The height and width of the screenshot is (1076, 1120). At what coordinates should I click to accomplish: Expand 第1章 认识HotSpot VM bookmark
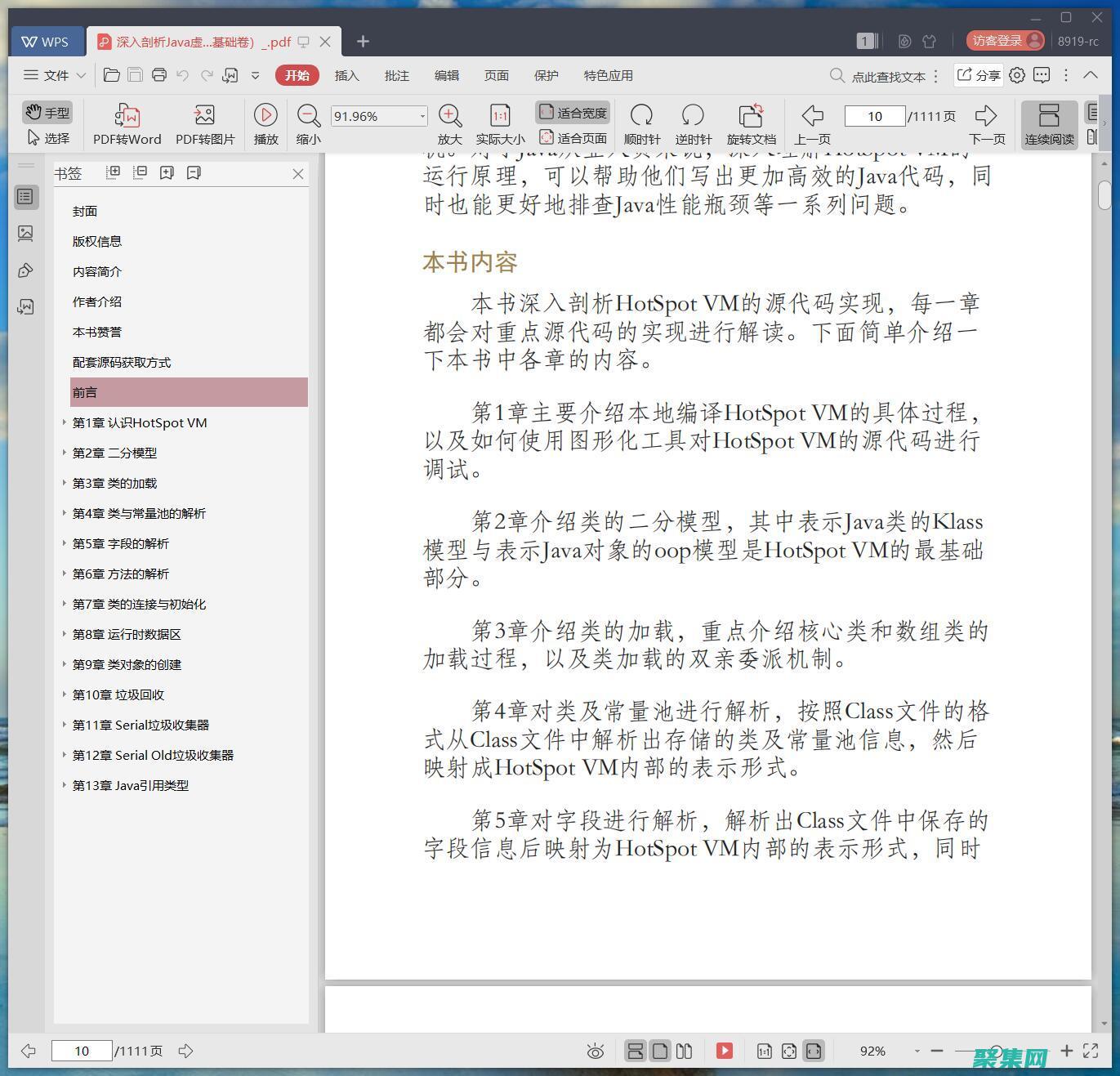[65, 422]
